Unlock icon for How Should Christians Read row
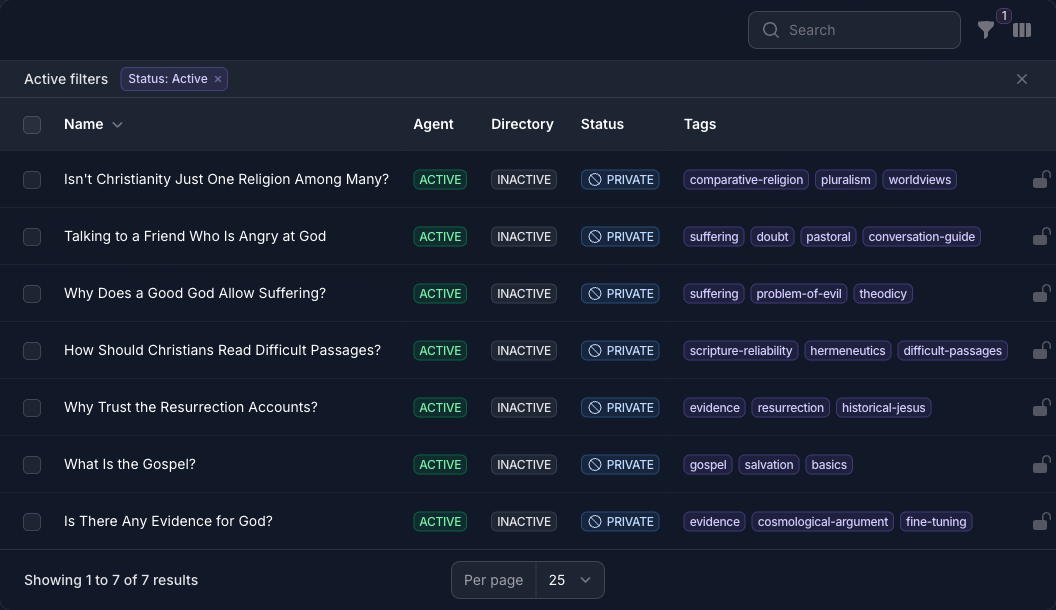1056x610 pixels. click(1041, 350)
